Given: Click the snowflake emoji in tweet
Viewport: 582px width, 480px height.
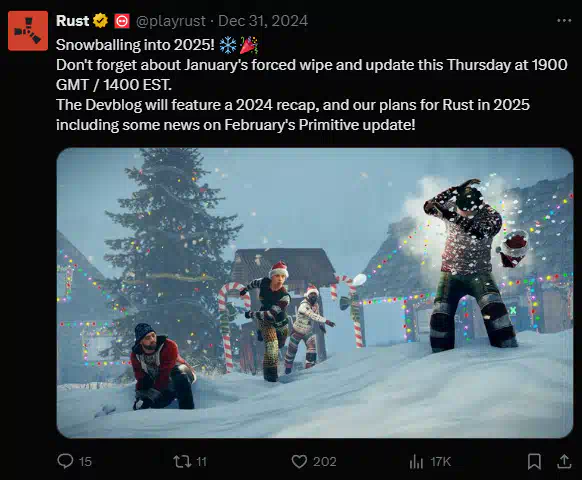Looking at the screenshot, I should tap(228, 45).
